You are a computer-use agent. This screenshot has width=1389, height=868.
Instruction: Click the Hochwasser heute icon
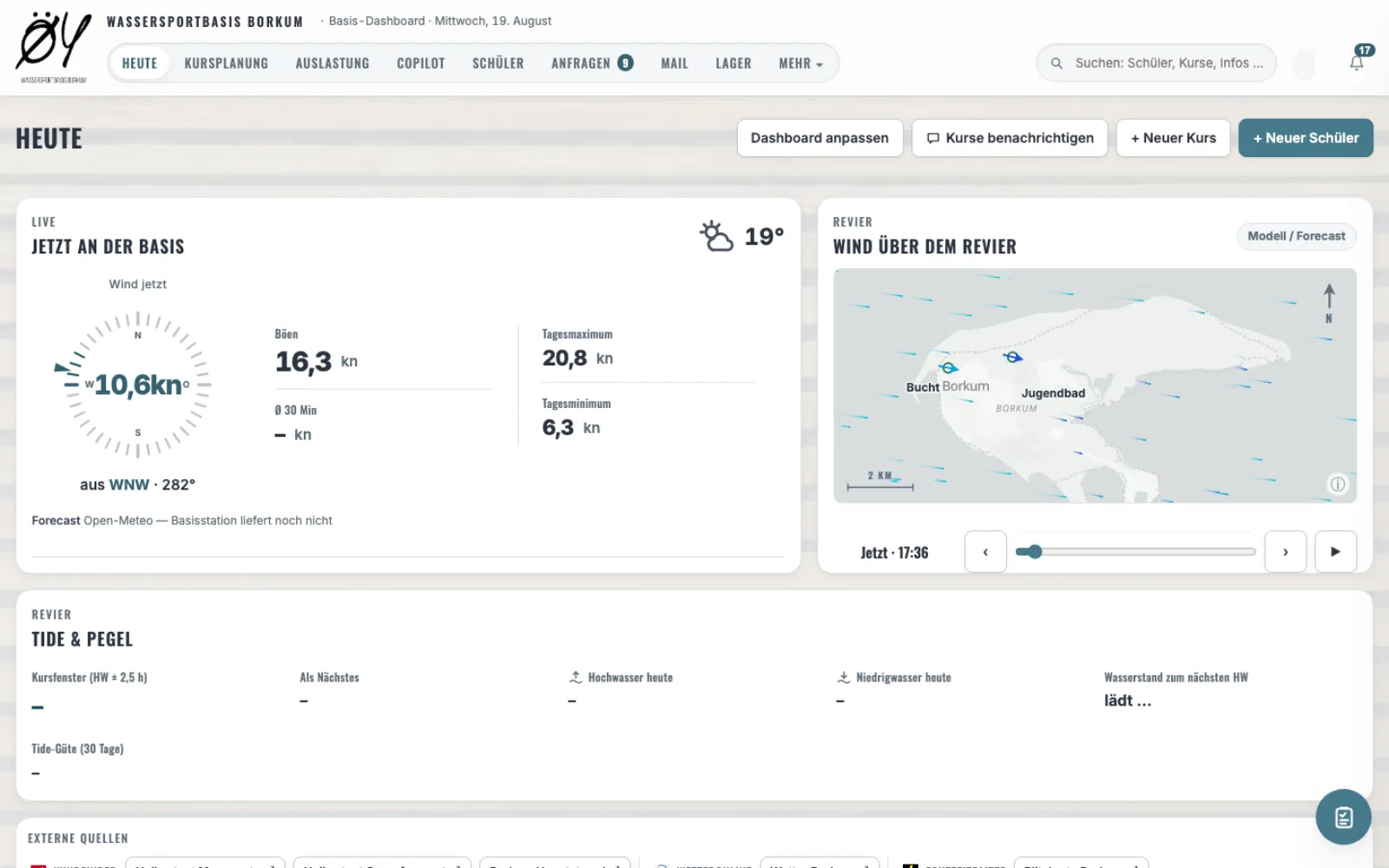pyautogui.click(x=576, y=677)
